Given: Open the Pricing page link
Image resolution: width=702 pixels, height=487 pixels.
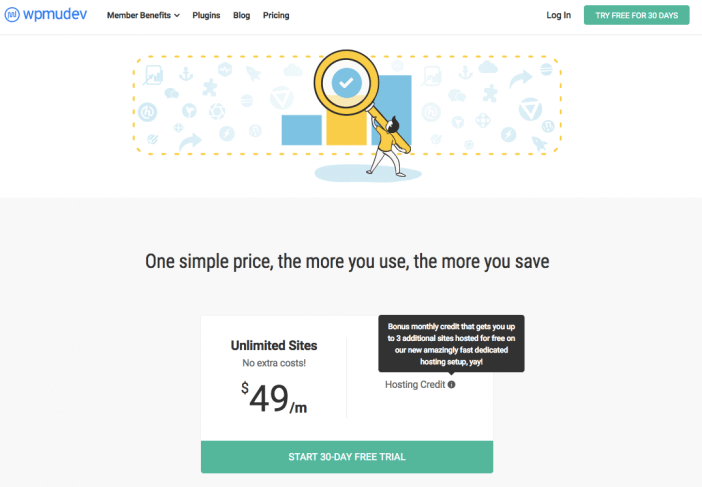Looking at the screenshot, I should [x=276, y=15].
